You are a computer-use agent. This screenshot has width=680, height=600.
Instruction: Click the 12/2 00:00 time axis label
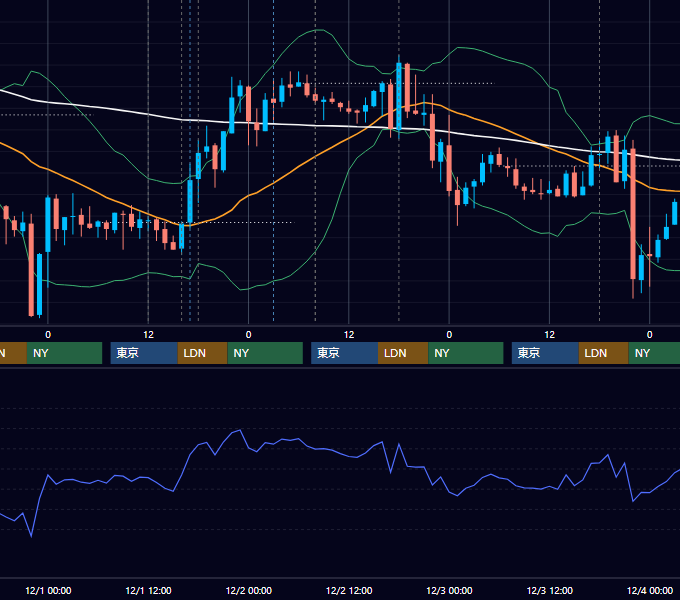[248, 590]
